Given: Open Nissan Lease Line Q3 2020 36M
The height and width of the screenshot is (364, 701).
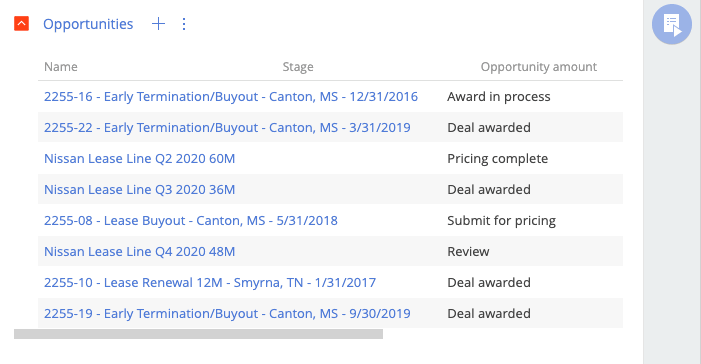Looking at the screenshot, I should 139,190.
